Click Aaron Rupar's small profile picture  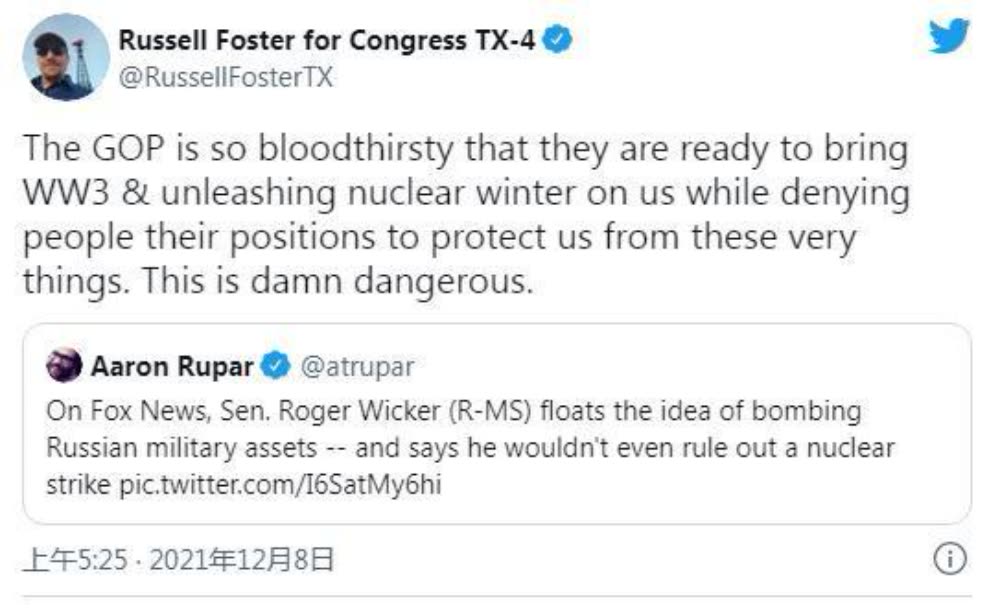pyautogui.click(x=64, y=366)
